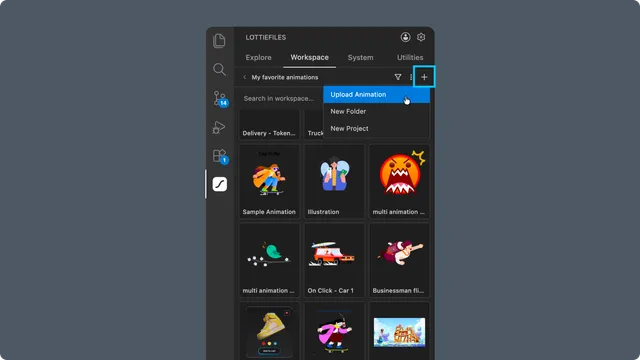The image size is (640, 360).
Task: Switch to the System tab
Action: click(360, 58)
